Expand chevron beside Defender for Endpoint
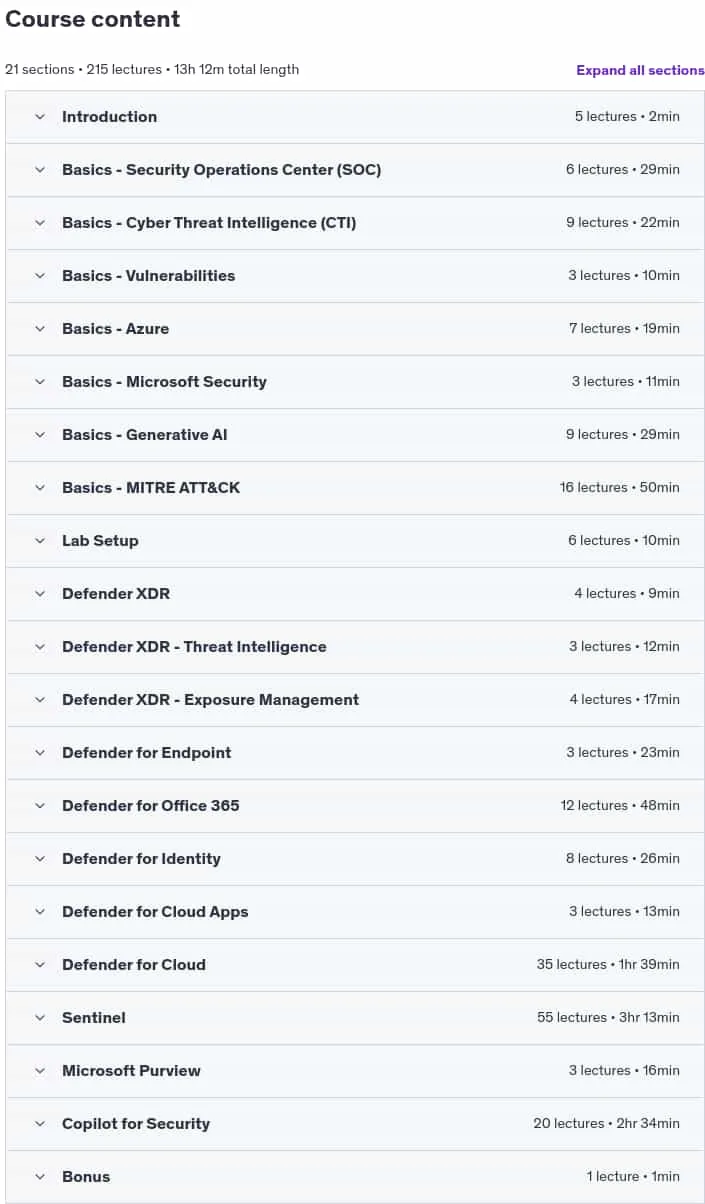 click(x=40, y=753)
